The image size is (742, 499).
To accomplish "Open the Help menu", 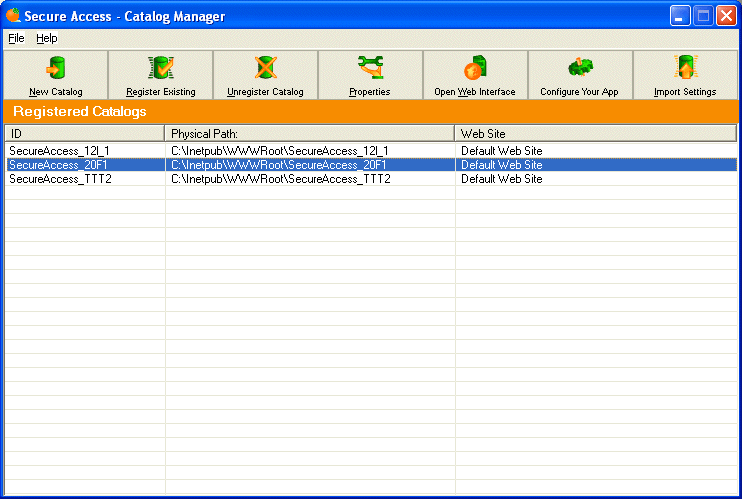I will (47, 38).
